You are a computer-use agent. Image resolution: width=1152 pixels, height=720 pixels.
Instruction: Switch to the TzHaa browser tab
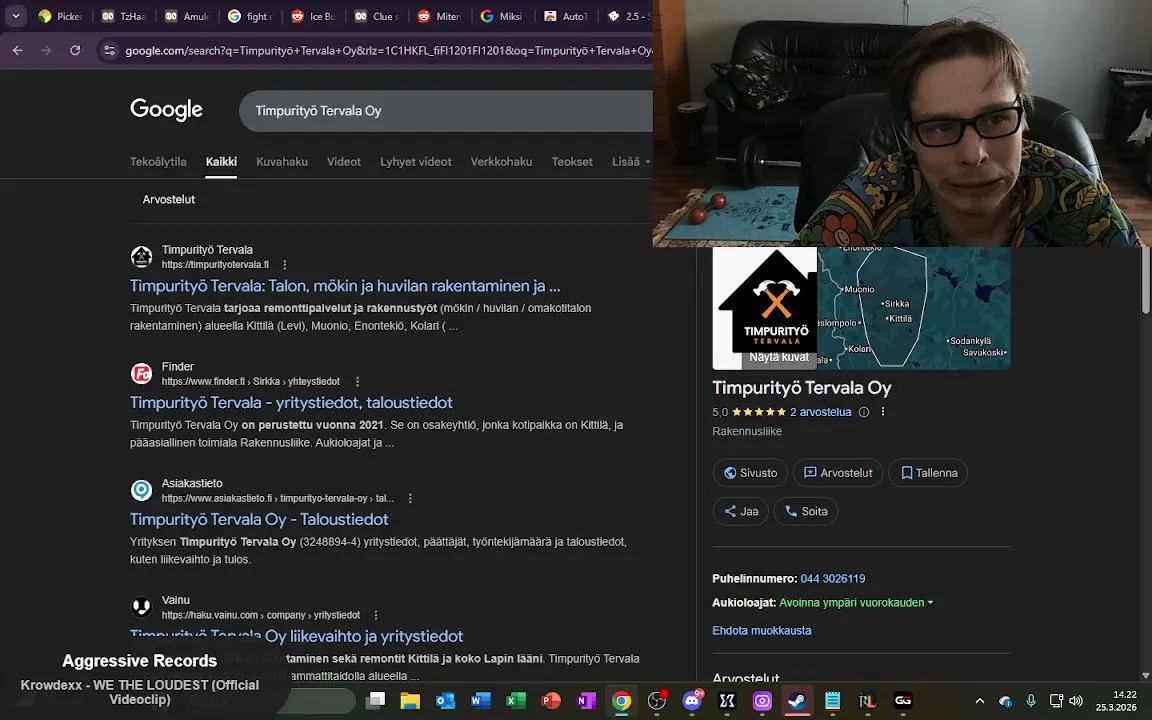(123, 16)
